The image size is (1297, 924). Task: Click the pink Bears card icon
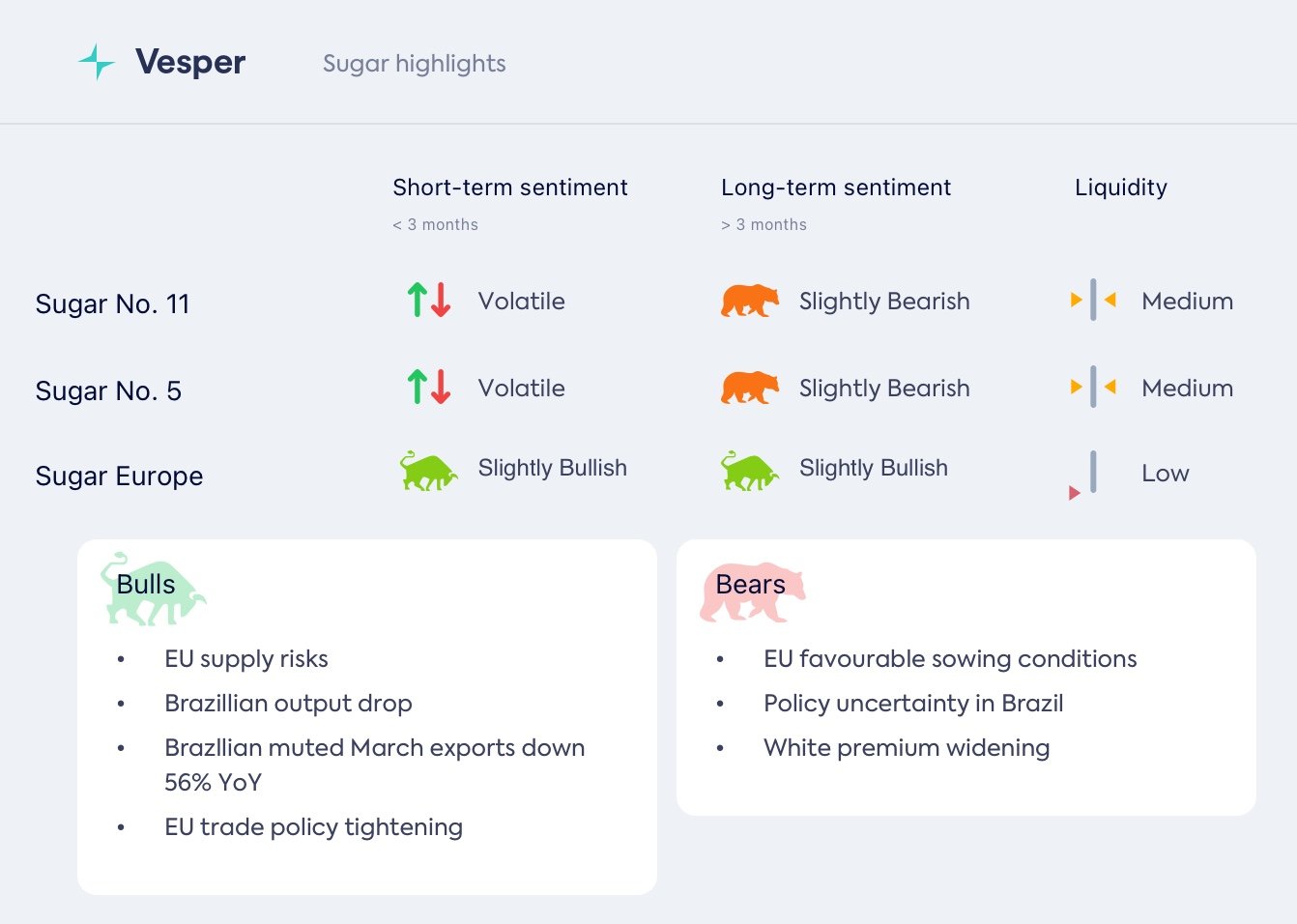coord(752,591)
